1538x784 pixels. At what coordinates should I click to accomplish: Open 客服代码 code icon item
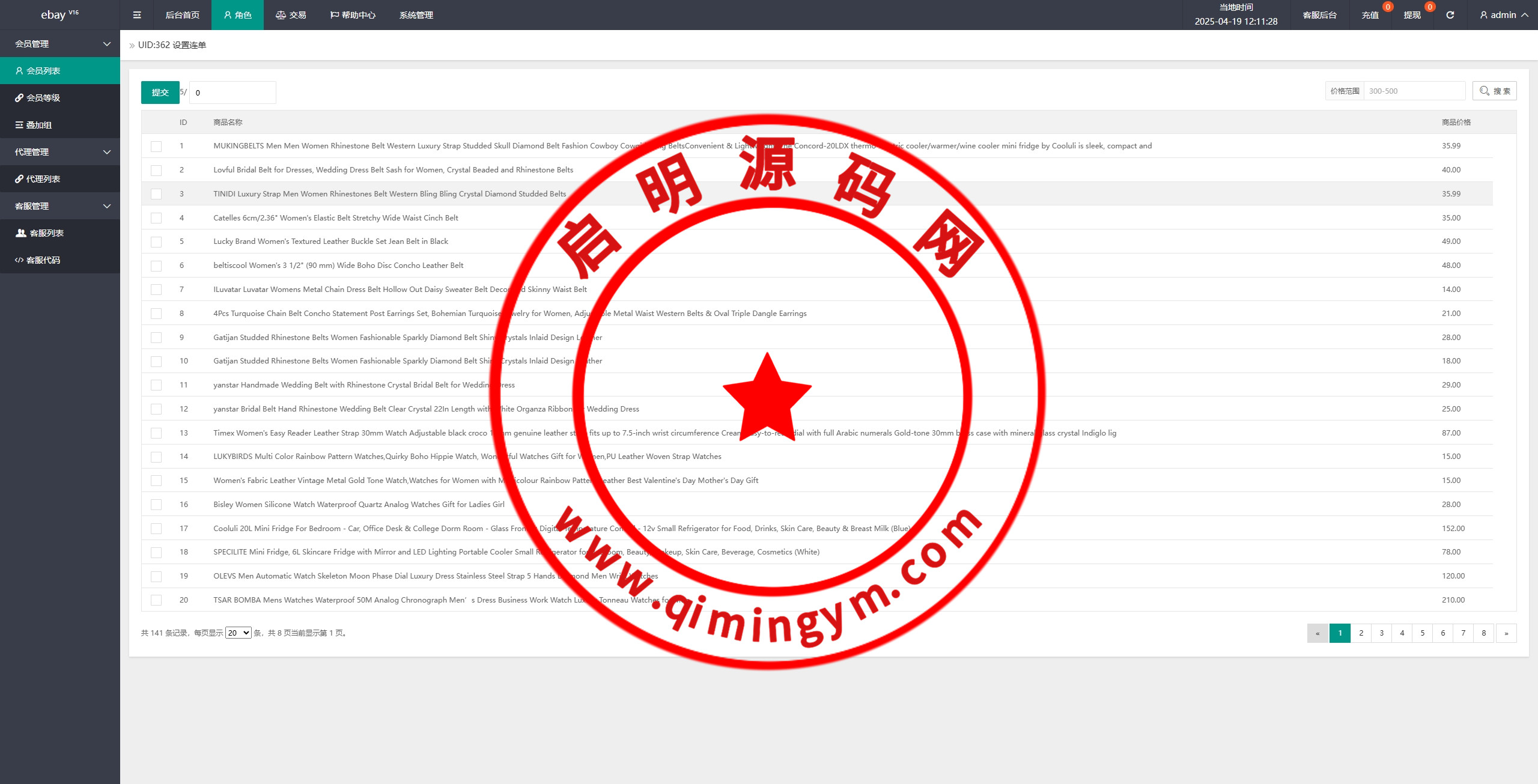pyautogui.click(x=43, y=260)
